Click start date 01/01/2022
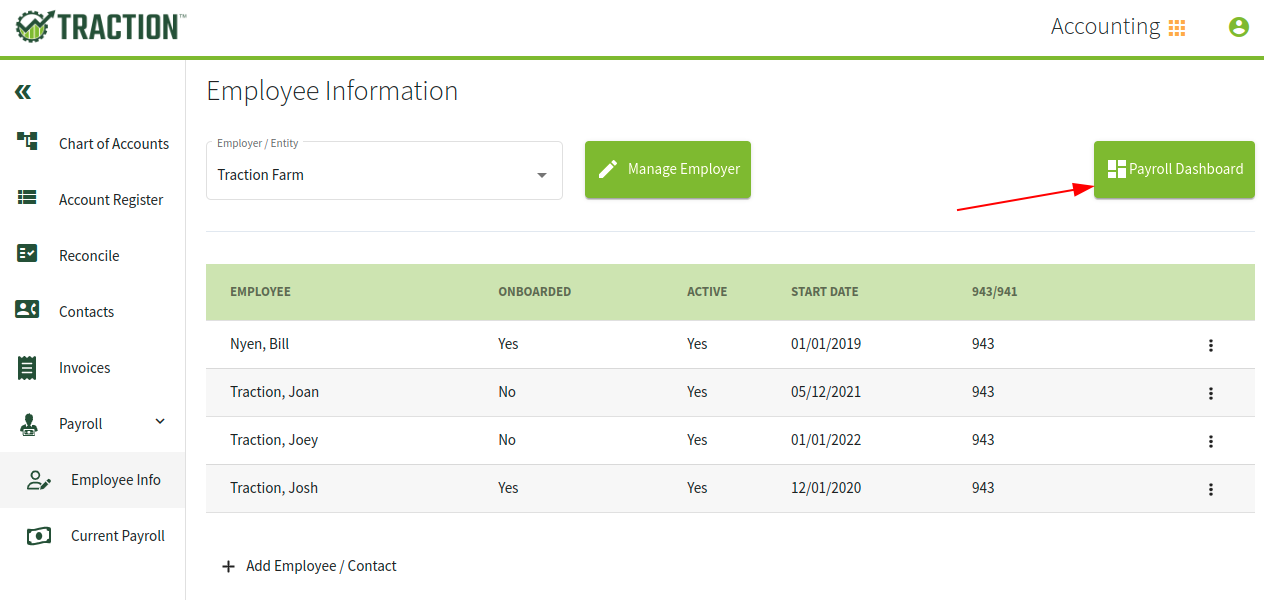Screen dimensions: 1264x600 [x=826, y=440]
